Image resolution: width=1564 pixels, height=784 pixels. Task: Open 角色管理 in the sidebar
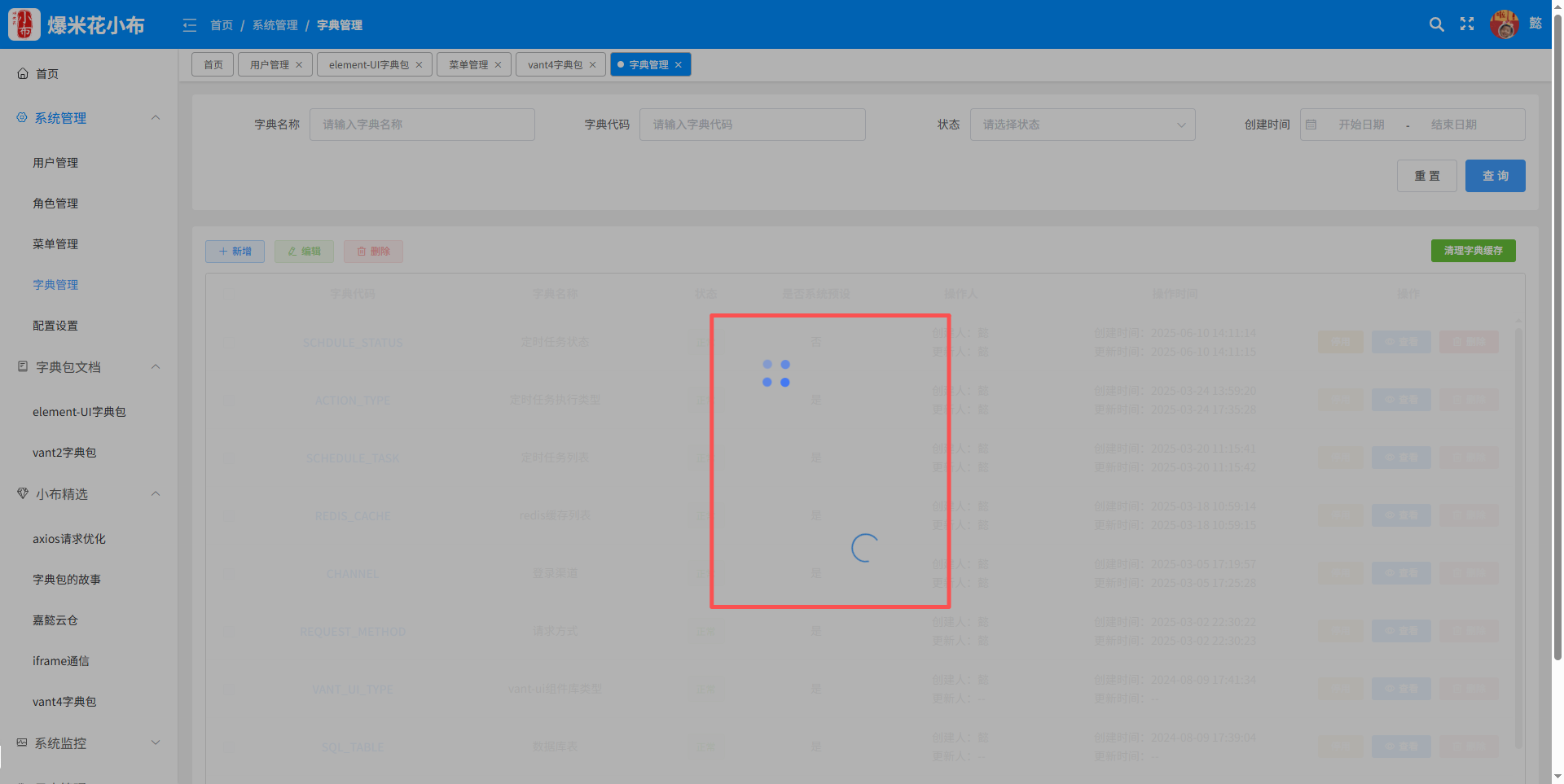click(55, 204)
